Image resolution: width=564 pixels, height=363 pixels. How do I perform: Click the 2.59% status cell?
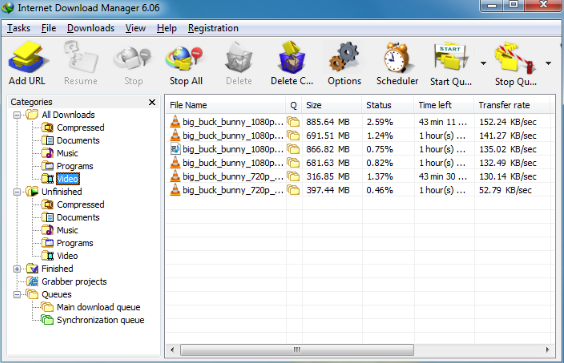[380, 122]
